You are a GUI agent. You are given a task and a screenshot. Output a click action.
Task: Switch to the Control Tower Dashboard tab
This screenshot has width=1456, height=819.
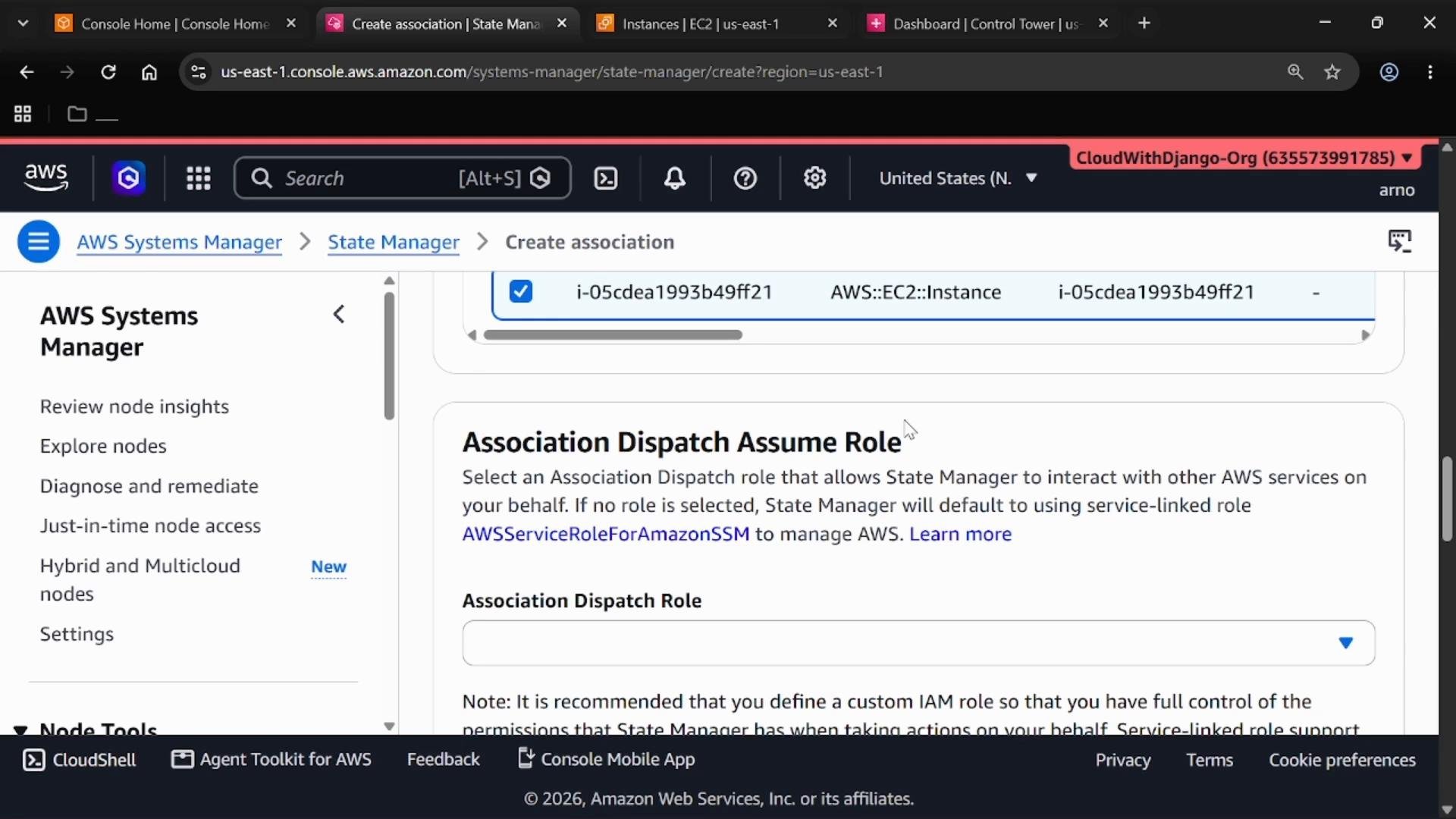click(x=988, y=24)
